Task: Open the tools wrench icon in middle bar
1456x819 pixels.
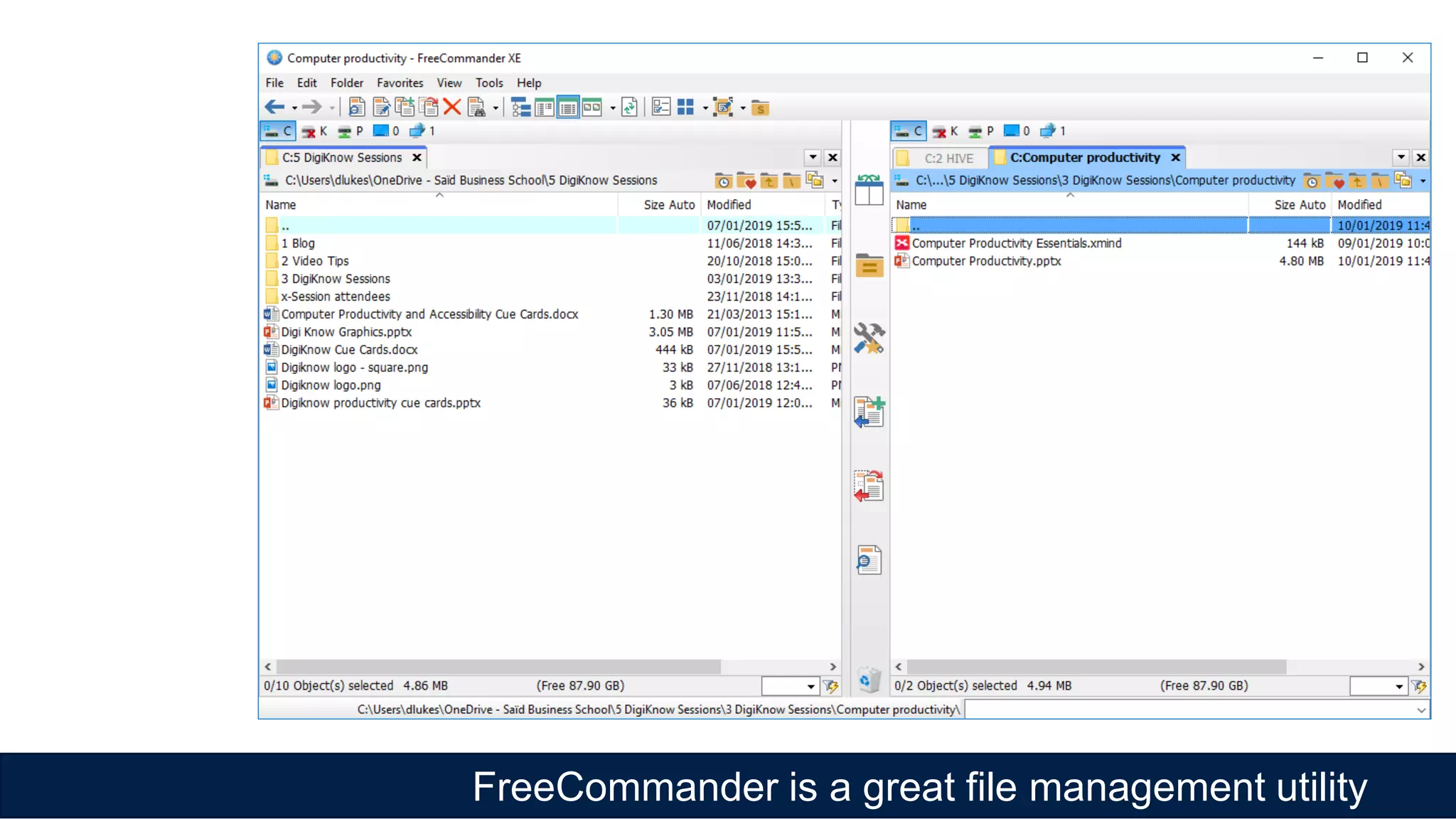Action: click(x=869, y=338)
